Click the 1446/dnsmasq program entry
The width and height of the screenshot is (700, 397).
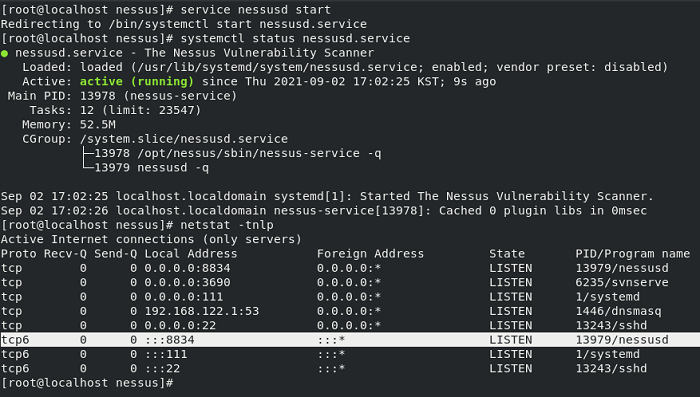click(x=618, y=311)
